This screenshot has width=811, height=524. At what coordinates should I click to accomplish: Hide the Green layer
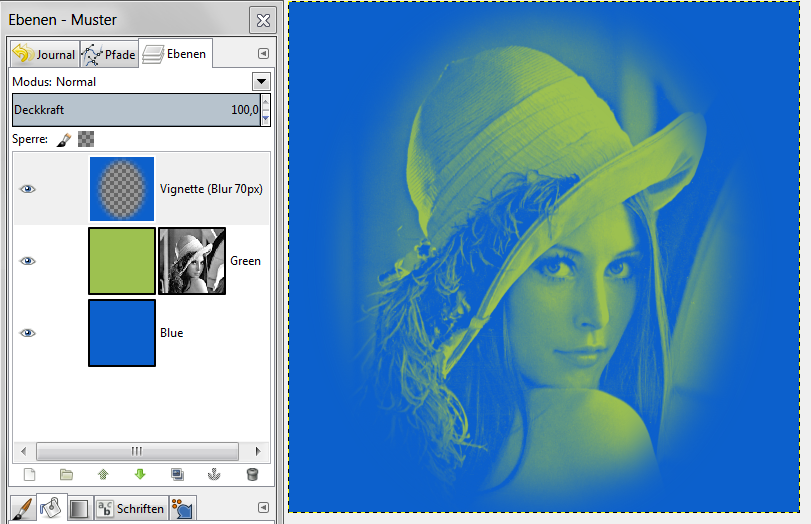click(27, 261)
